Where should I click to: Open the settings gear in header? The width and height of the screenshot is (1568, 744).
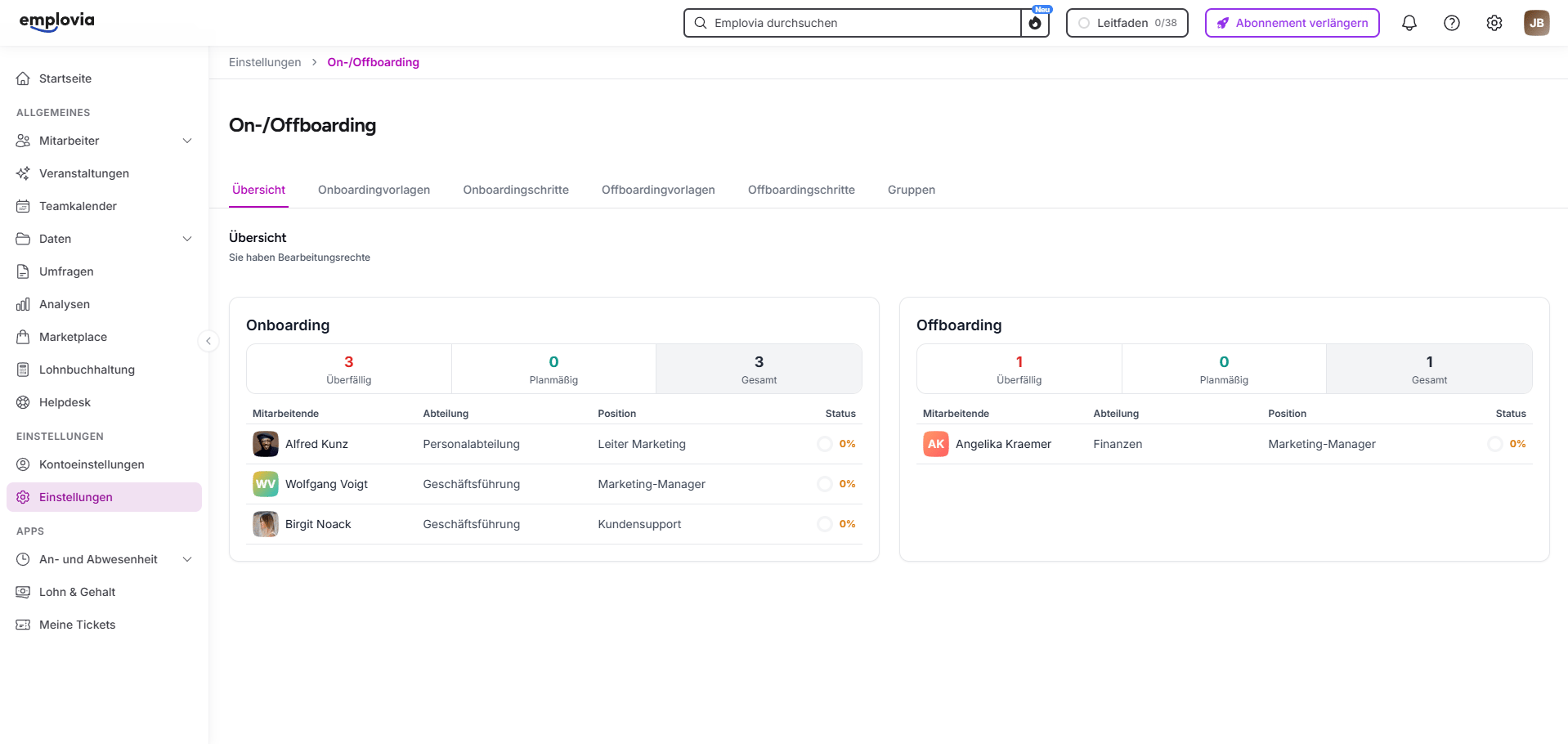(1494, 23)
